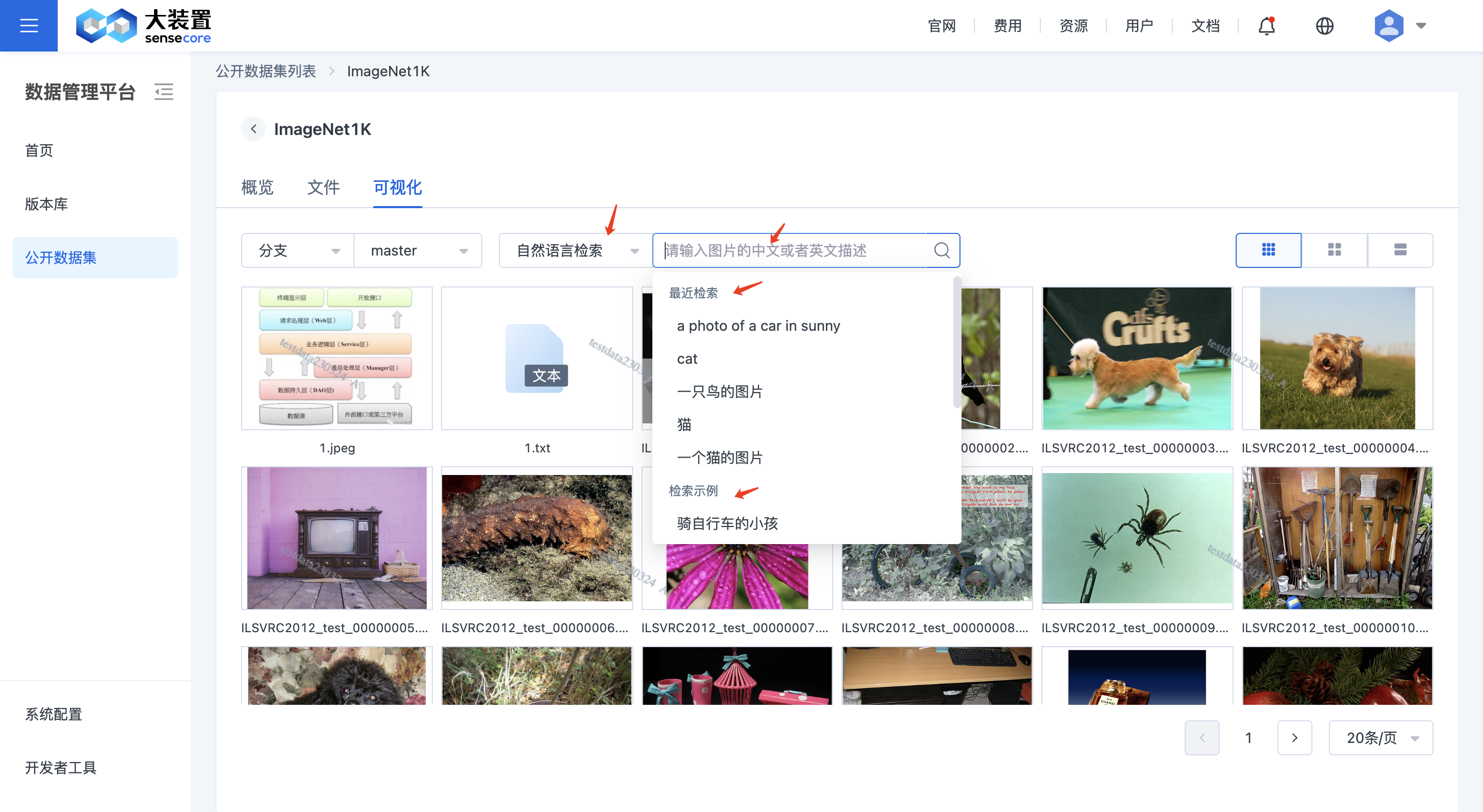This screenshot has width=1483, height=812.
Task: Open the 自然语言检索 search mode dropdown
Action: (x=574, y=250)
